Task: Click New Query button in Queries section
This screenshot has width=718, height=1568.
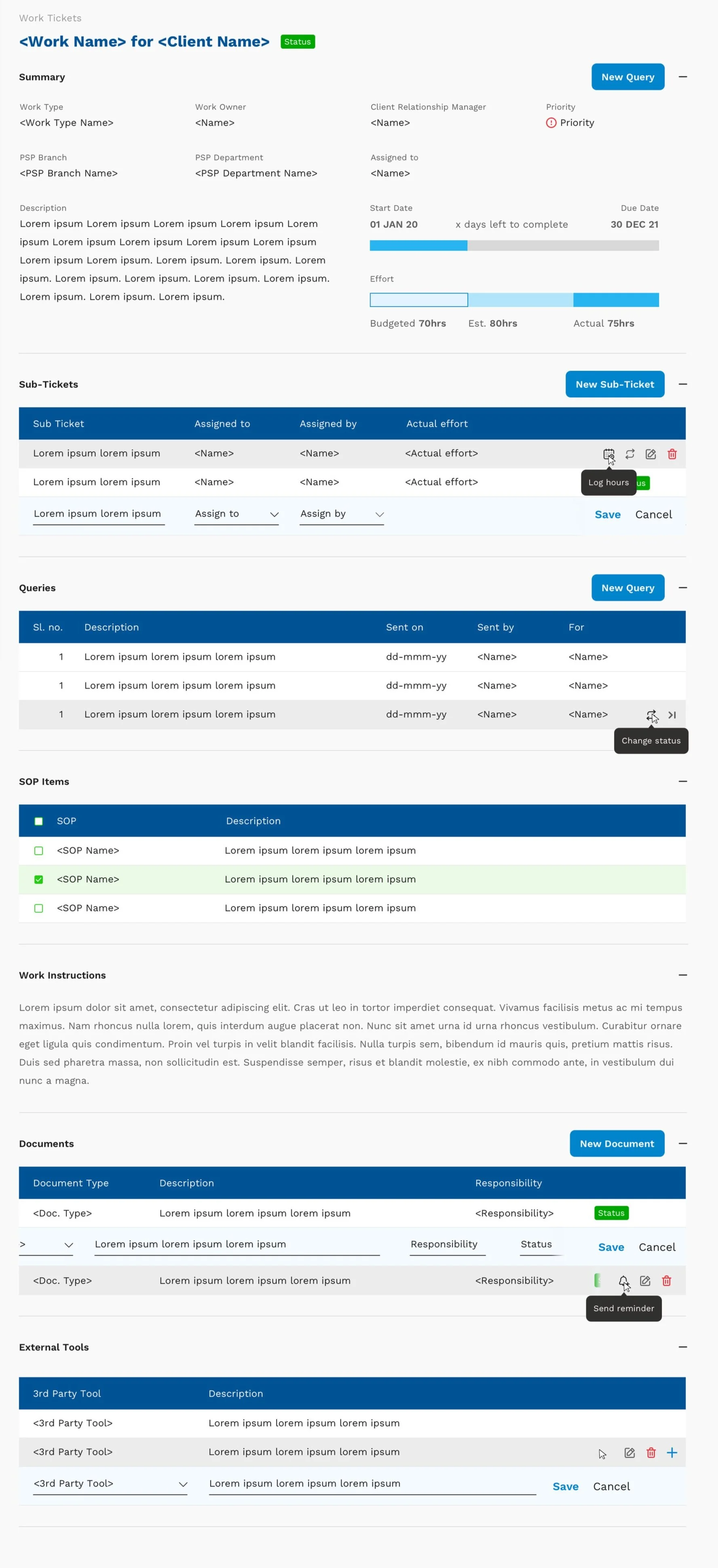Action: [628, 588]
